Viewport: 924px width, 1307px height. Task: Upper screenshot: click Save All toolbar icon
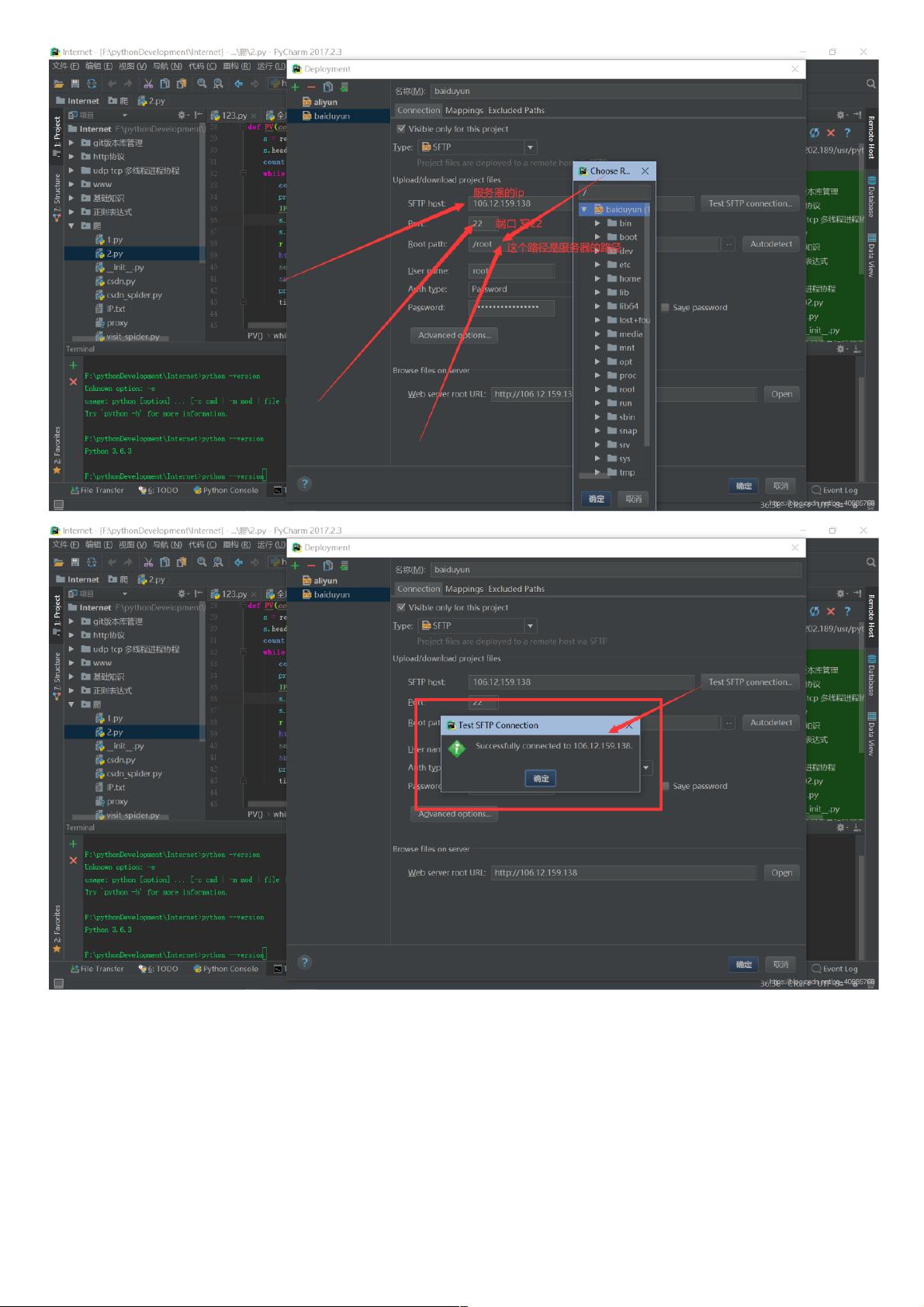point(75,84)
